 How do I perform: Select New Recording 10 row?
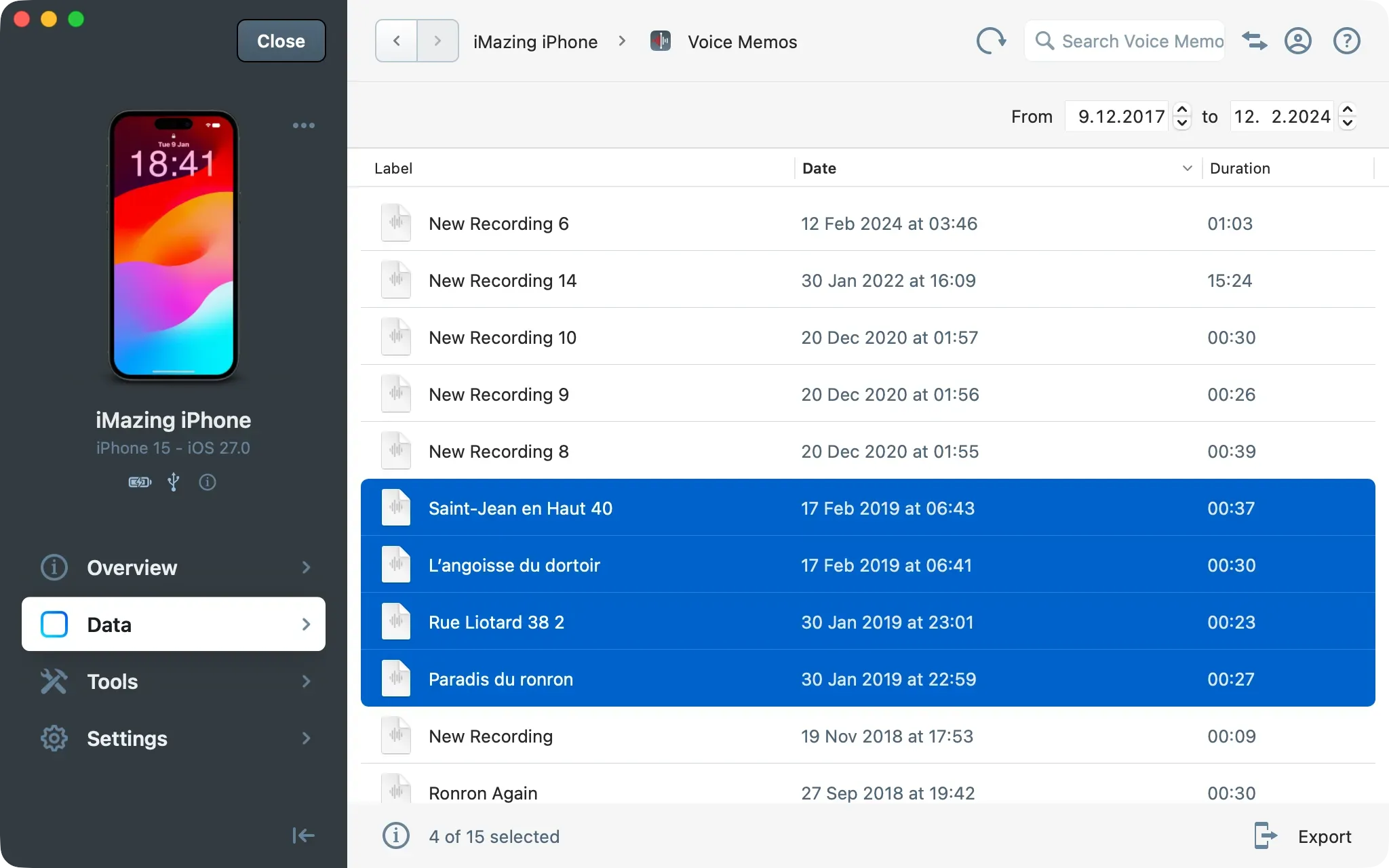coord(867,337)
